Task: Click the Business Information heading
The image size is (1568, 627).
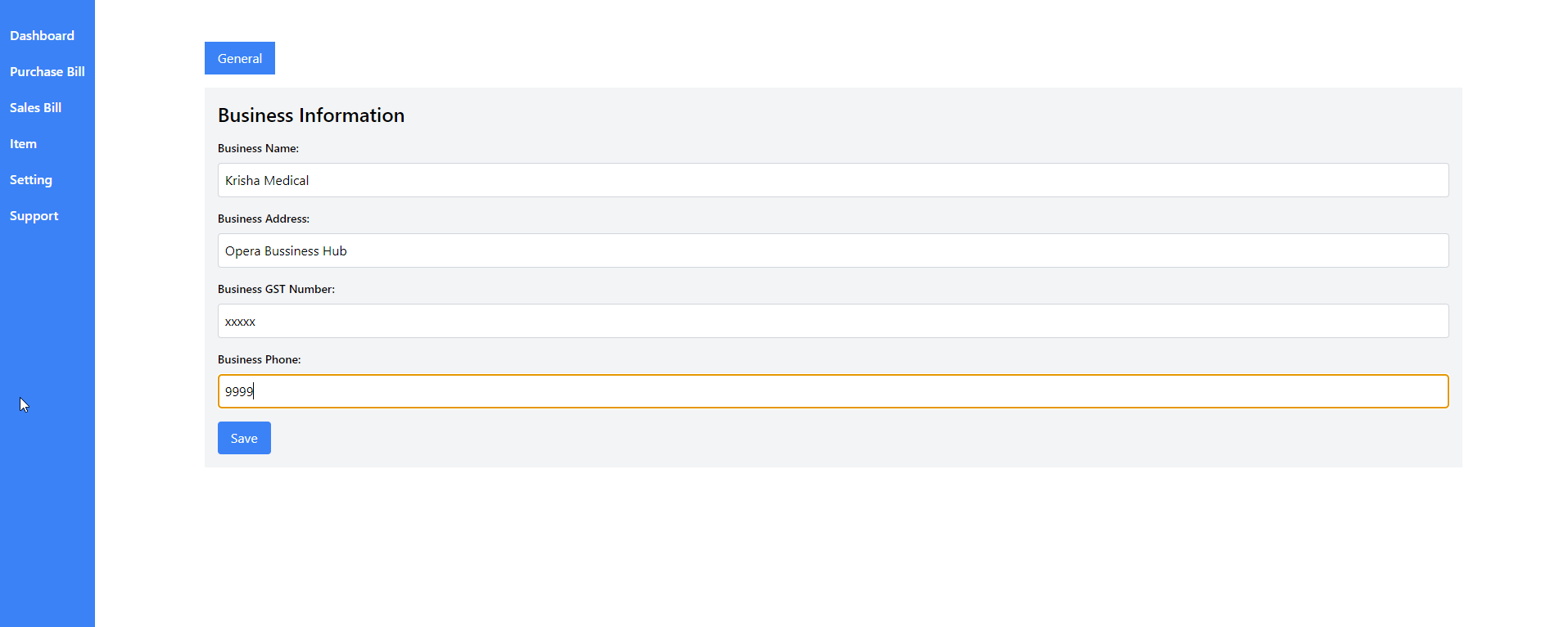Action: tap(310, 115)
